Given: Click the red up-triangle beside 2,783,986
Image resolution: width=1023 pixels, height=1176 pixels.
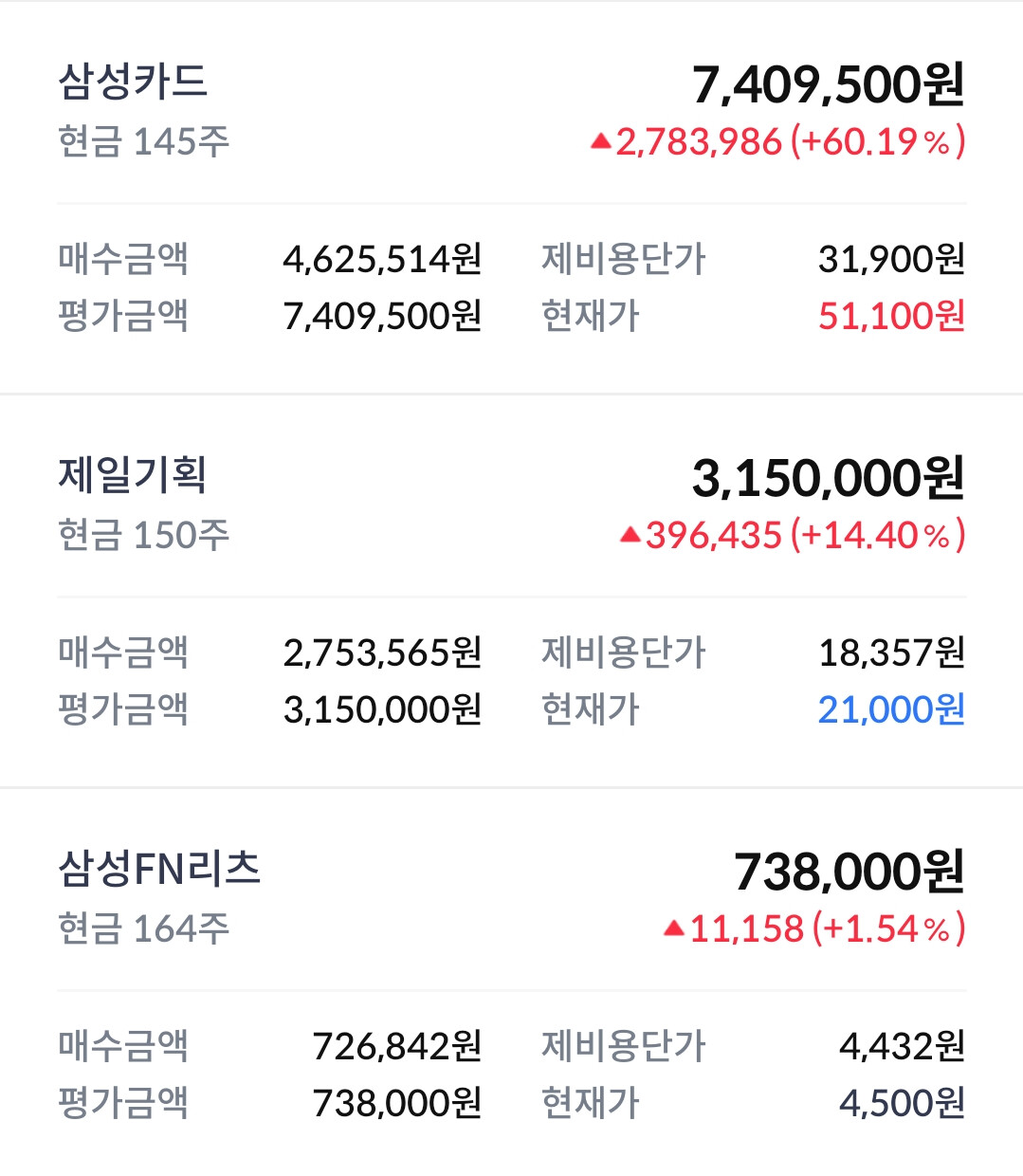Looking at the screenshot, I should coord(600,142).
